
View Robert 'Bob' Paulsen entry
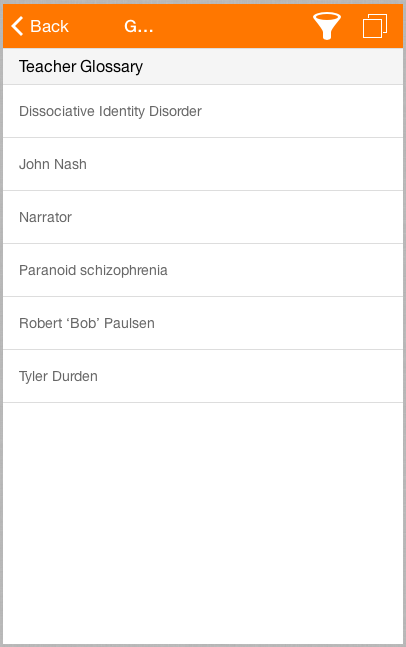(x=203, y=323)
